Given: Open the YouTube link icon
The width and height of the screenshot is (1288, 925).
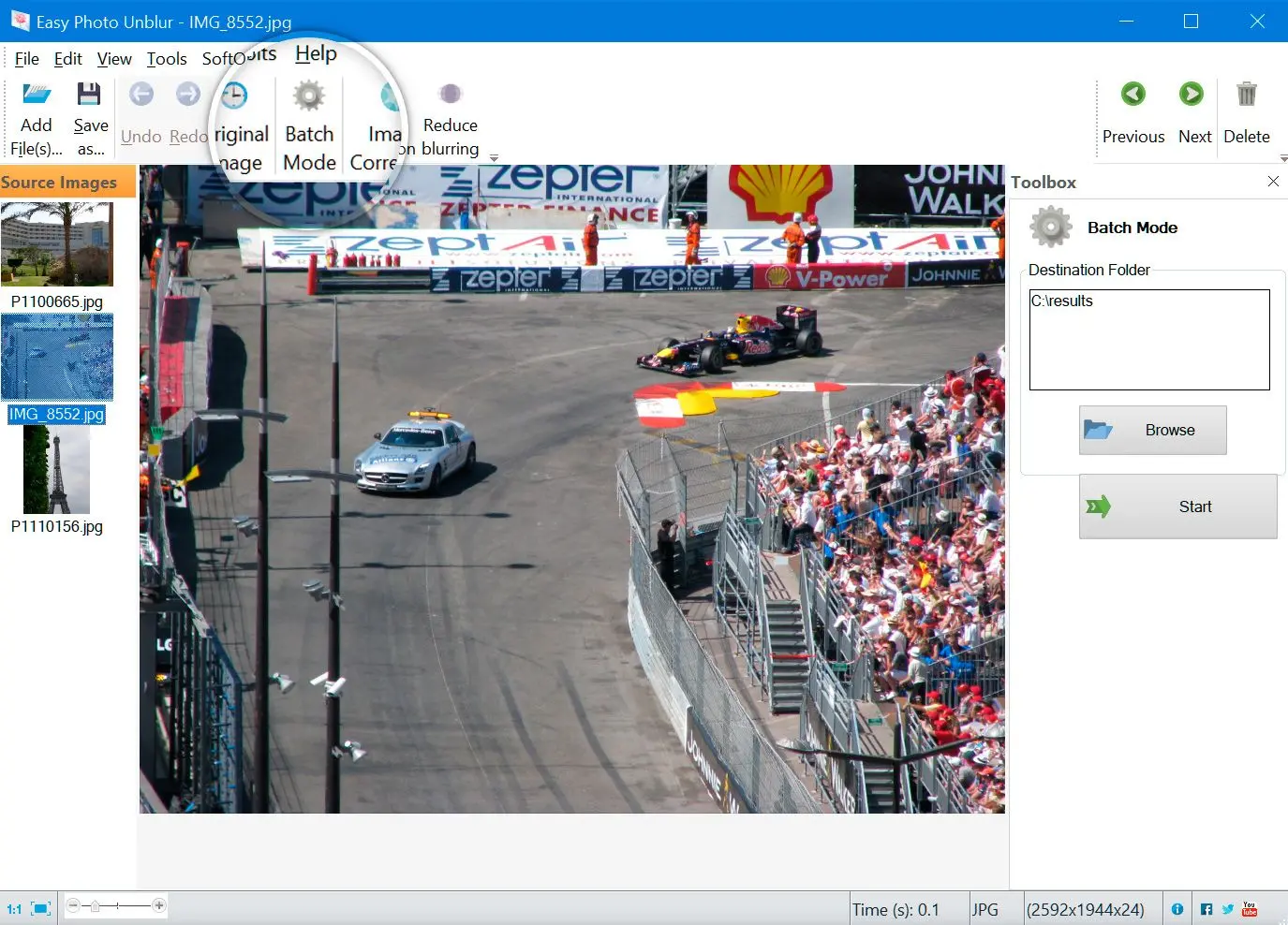Looking at the screenshot, I should (x=1250, y=909).
